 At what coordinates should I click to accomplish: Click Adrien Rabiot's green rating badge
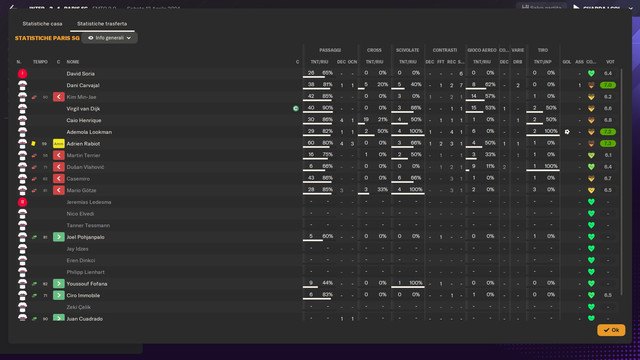point(608,144)
